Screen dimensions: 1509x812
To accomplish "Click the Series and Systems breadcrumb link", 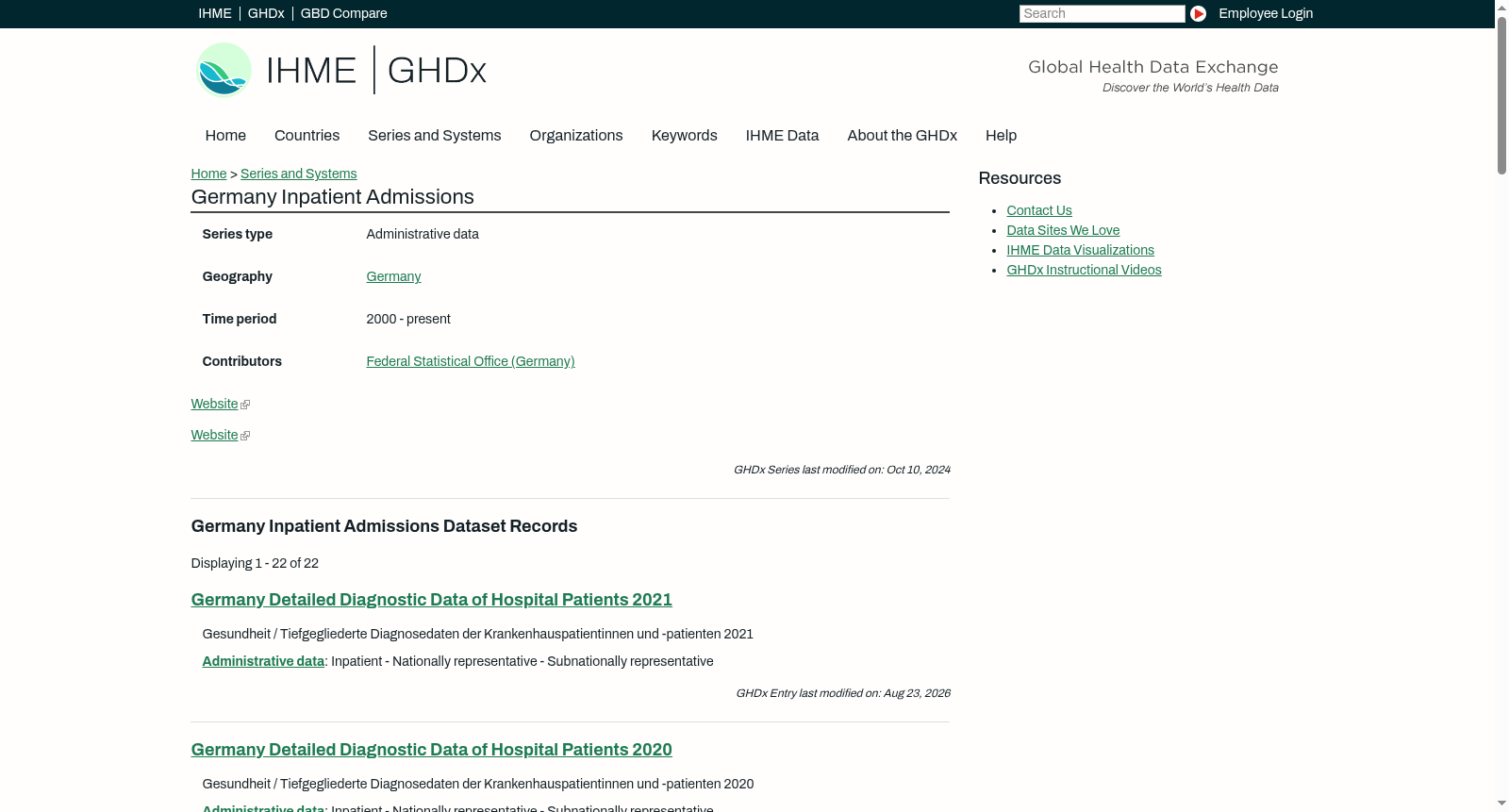I will click(298, 174).
